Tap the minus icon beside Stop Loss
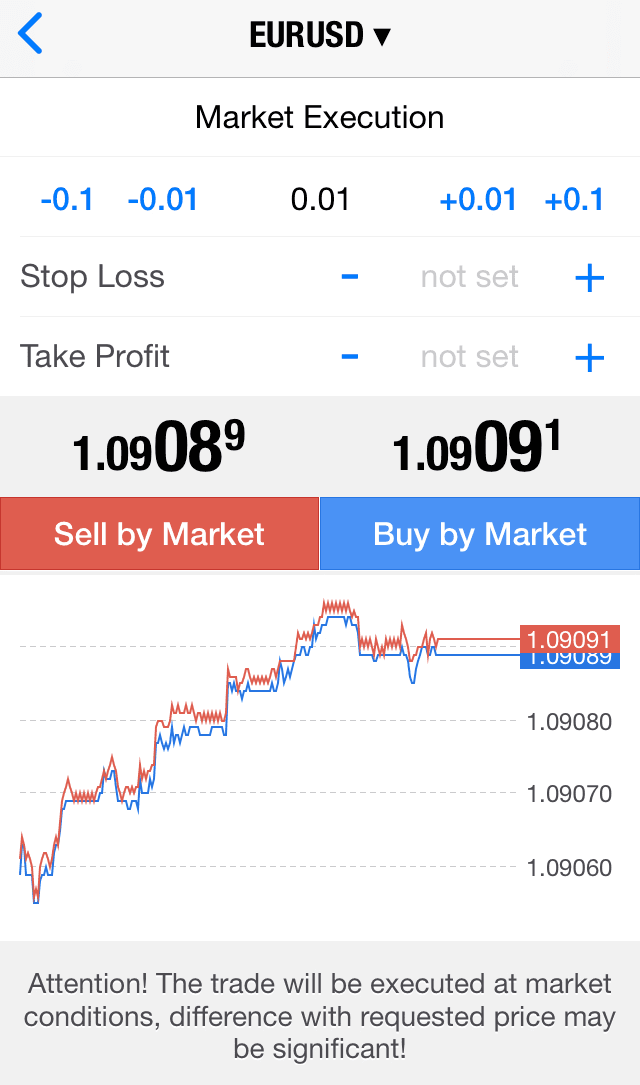 click(349, 276)
